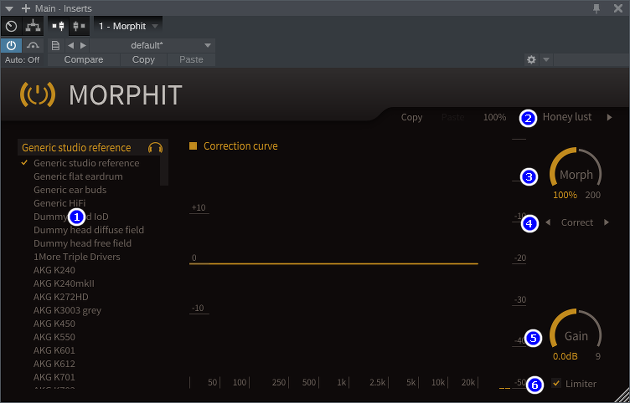Select Dummy head free field
This screenshot has height=403, width=630.
(82, 243)
